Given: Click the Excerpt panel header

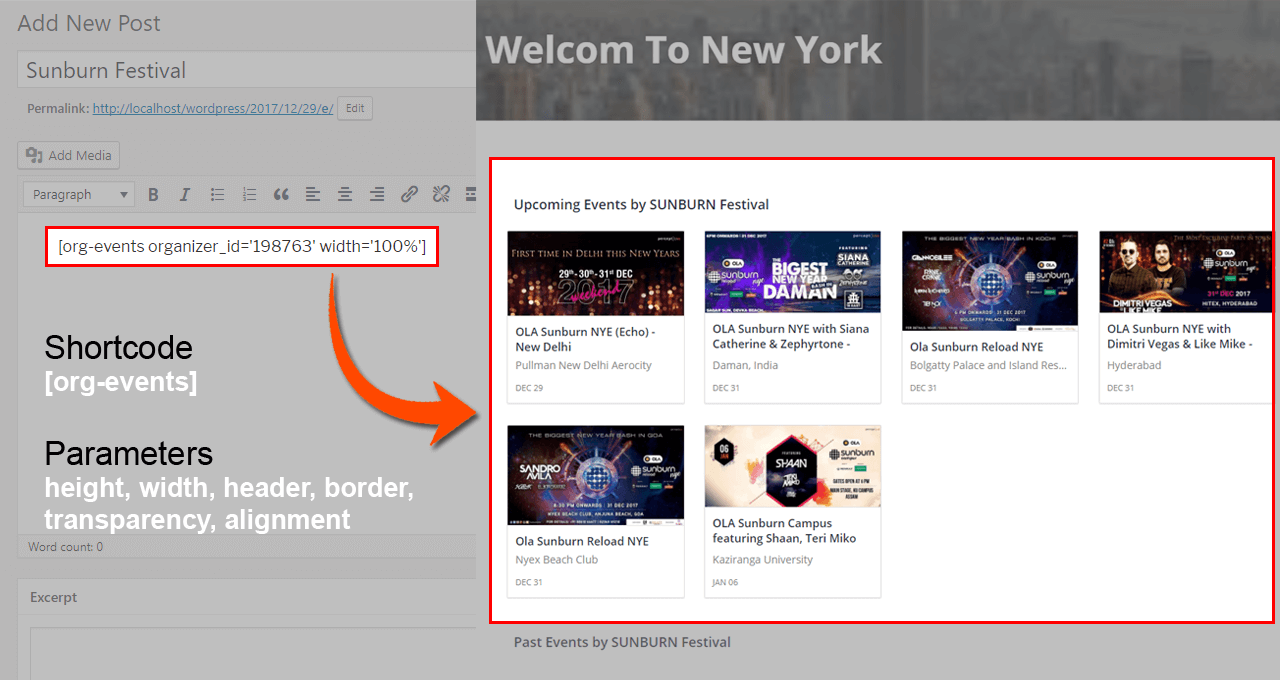Looking at the screenshot, I should [247, 597].
